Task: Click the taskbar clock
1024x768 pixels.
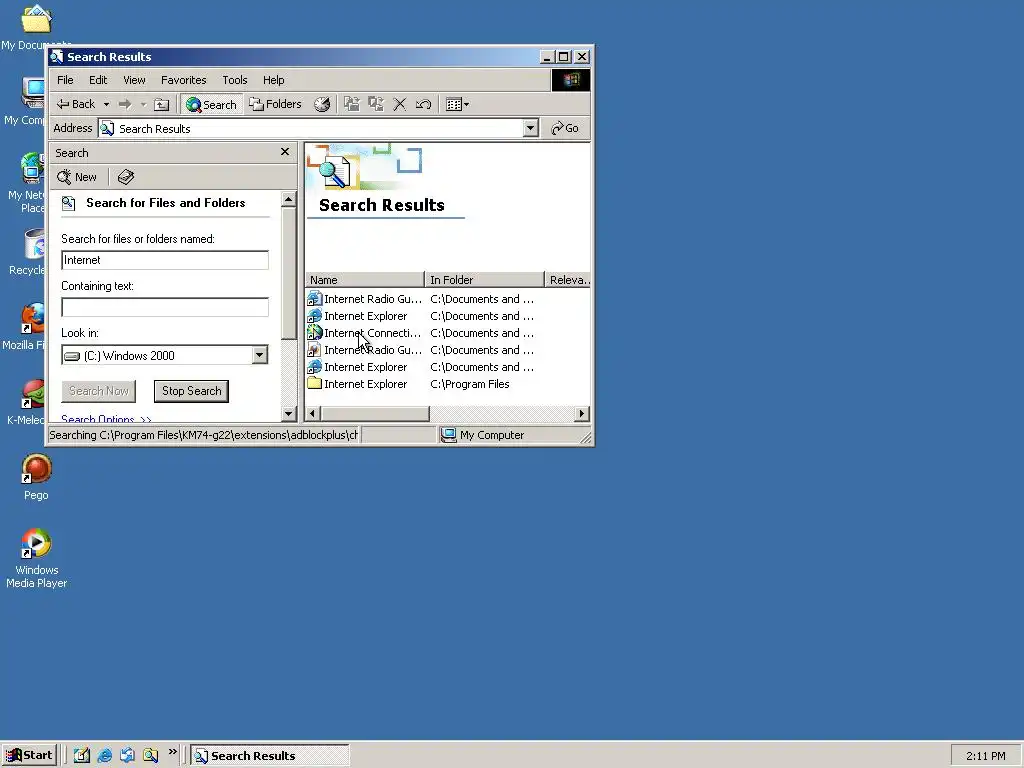Action: pyautogui.click(x=985, y=756)
